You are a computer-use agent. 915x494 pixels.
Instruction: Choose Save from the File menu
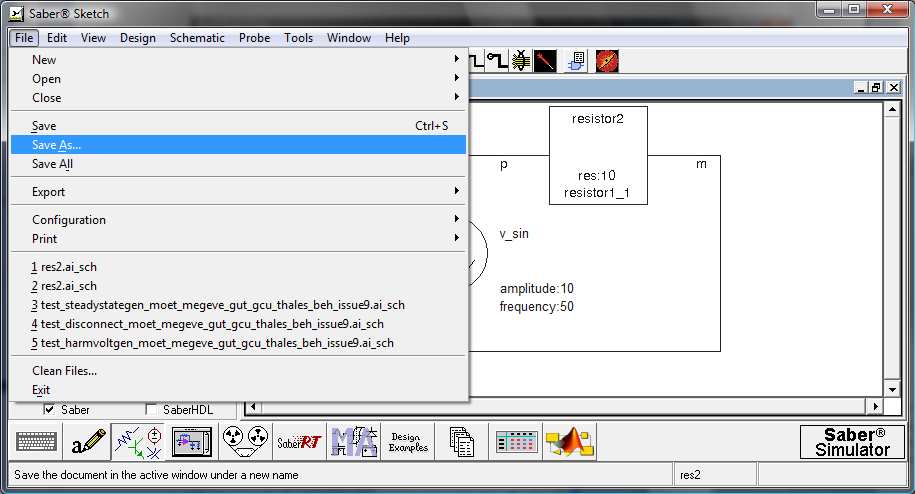coord(238,125)
